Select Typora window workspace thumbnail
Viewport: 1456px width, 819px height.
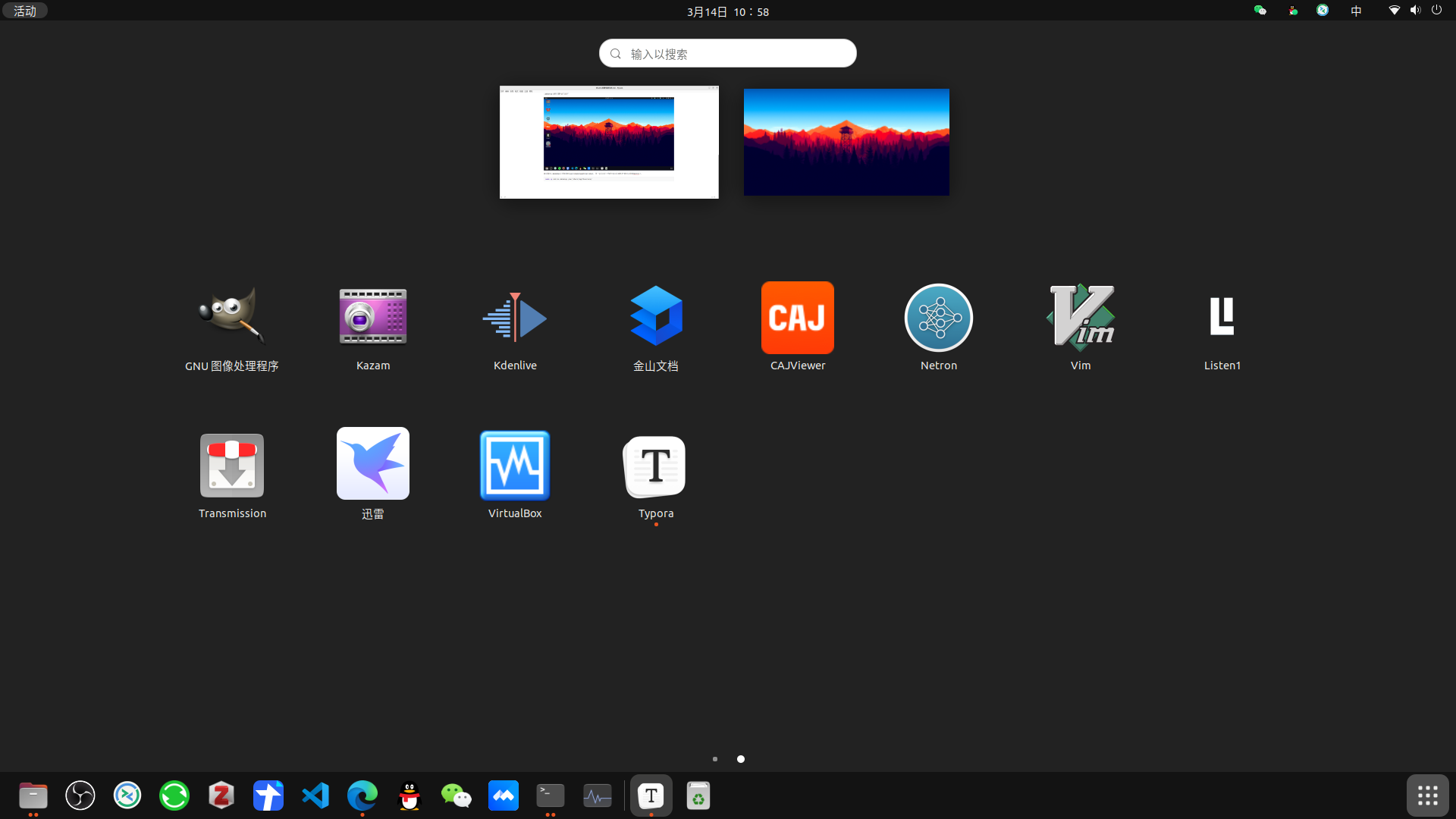(x=609, y=143)
